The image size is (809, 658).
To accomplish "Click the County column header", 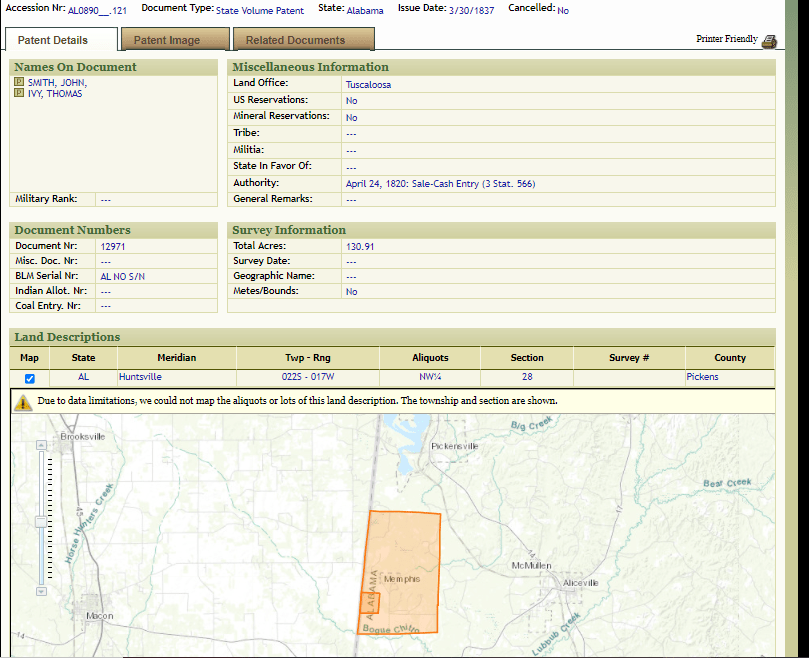I will [x=729, y=358].
